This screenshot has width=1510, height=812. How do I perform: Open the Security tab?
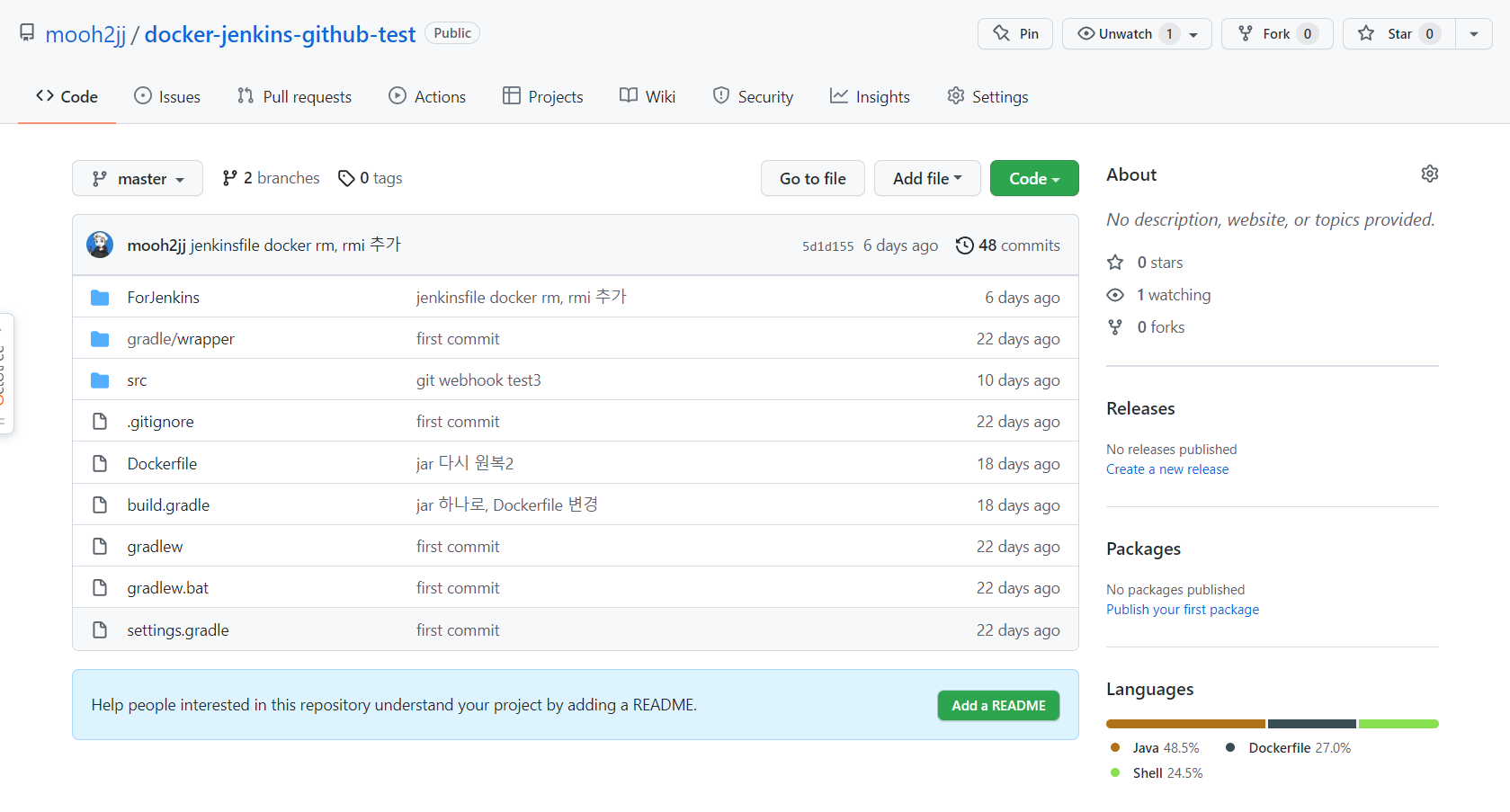[753, 96]
